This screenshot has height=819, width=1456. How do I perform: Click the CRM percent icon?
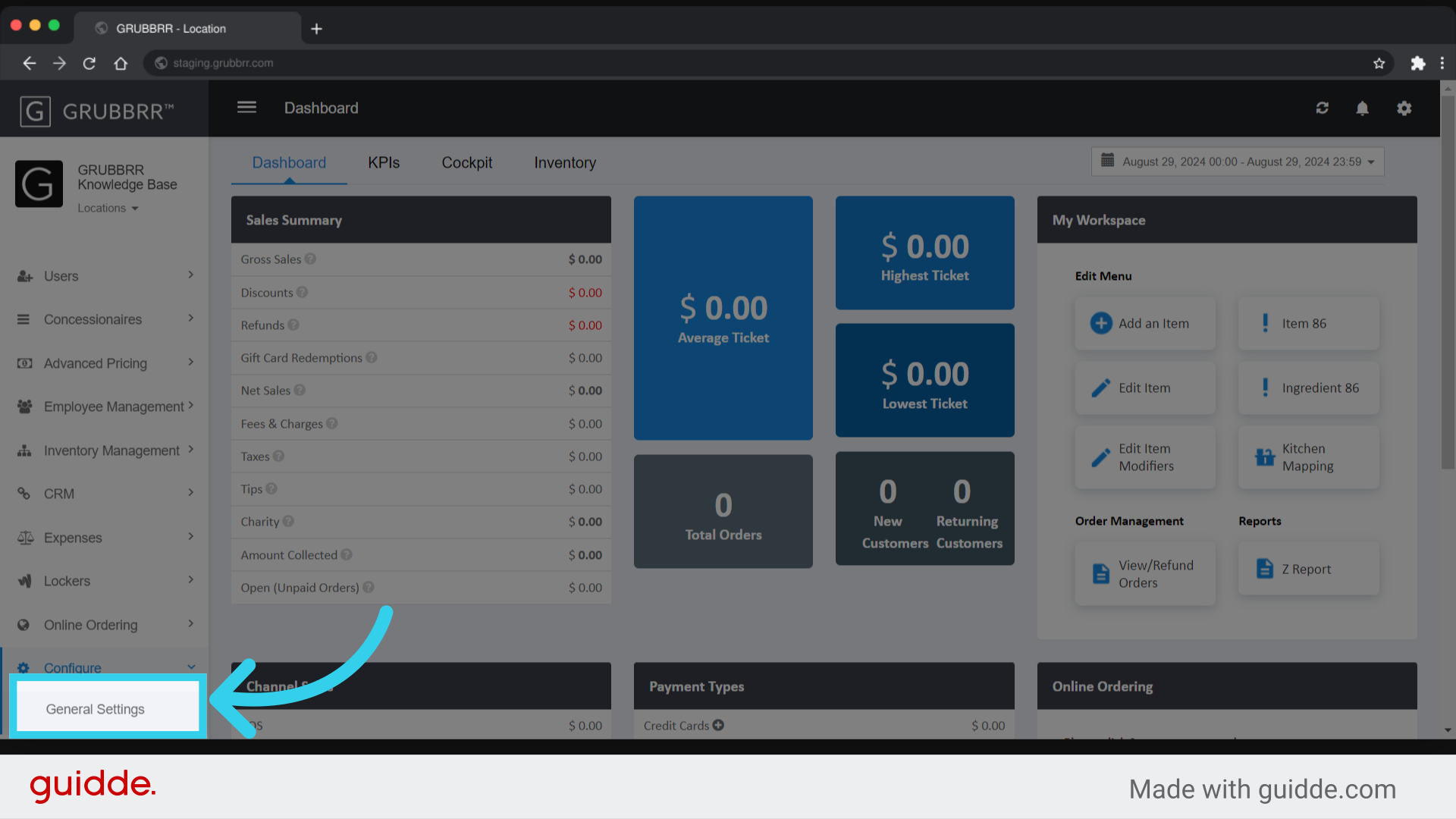click(x=24, y=494)
